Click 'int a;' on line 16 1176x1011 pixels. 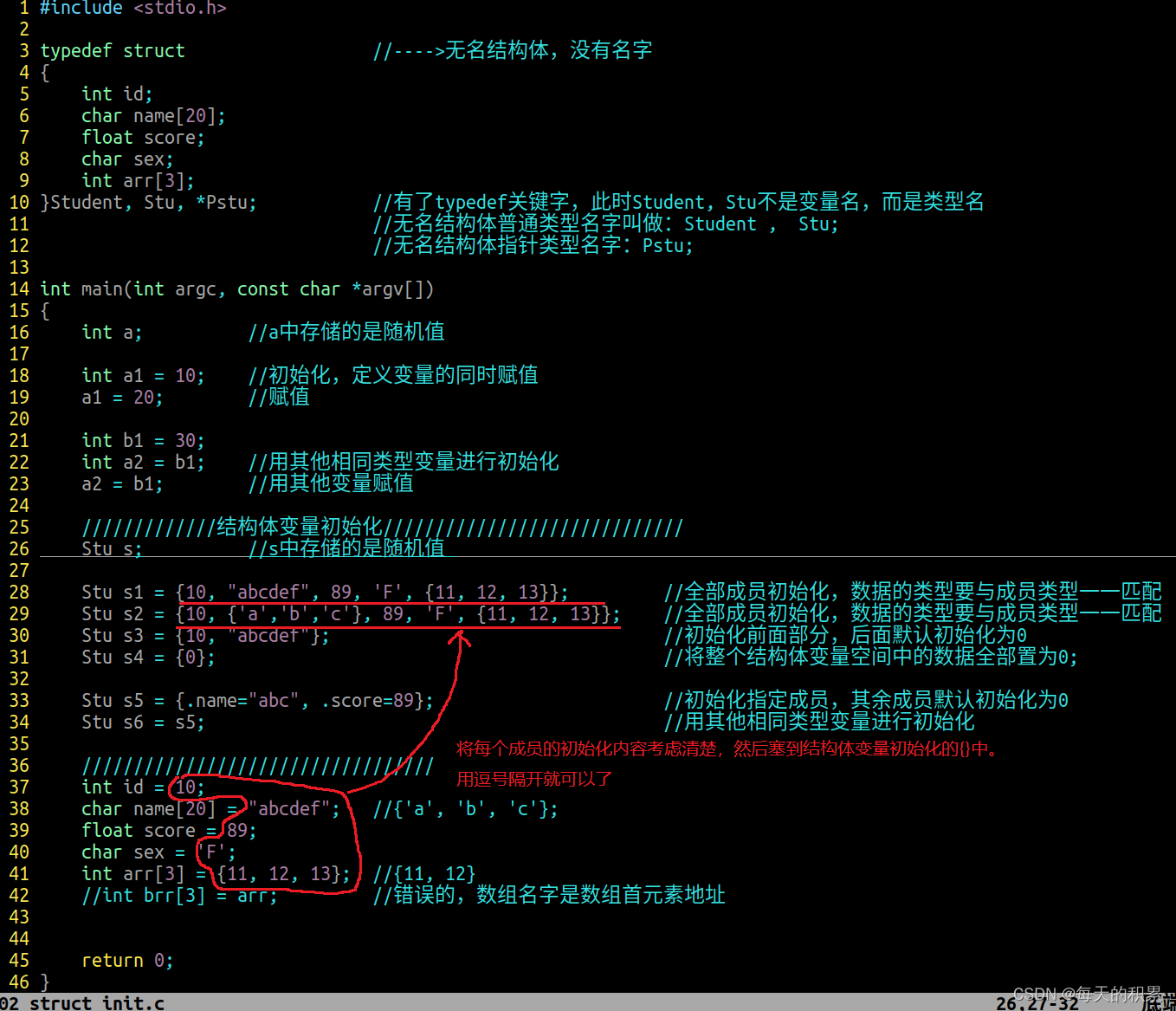click(x=112, y=333)
